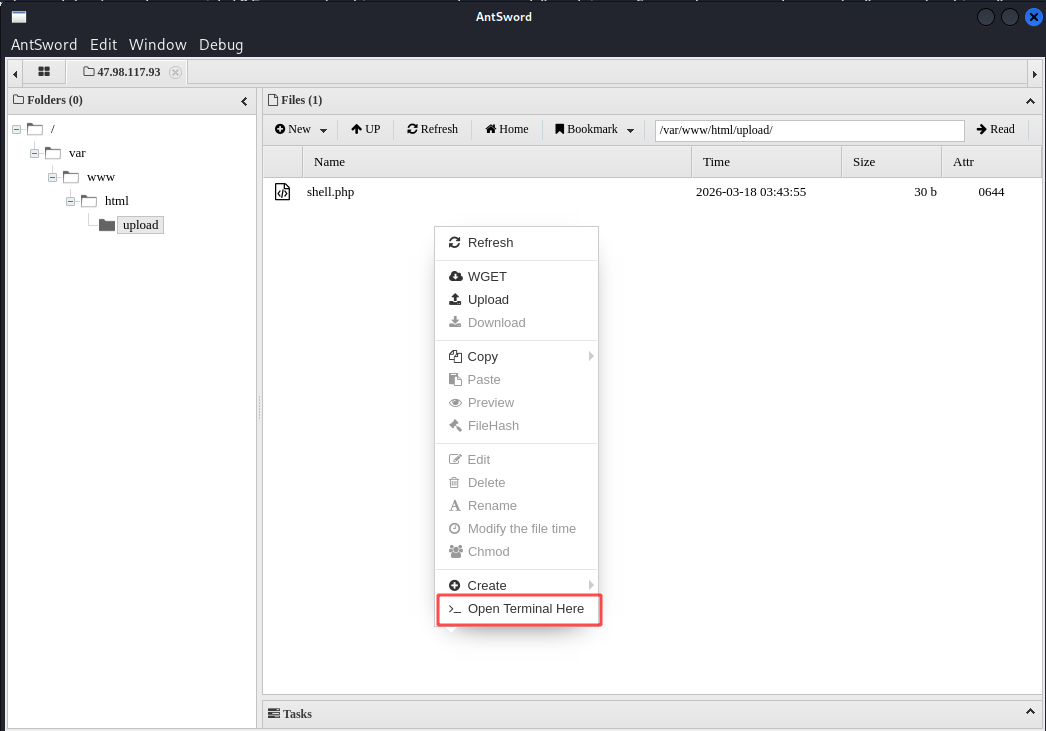Select the upload folder in tree
Image resolution: width=1046 pixels, height=731 pixels.
(x=140, y=225)
